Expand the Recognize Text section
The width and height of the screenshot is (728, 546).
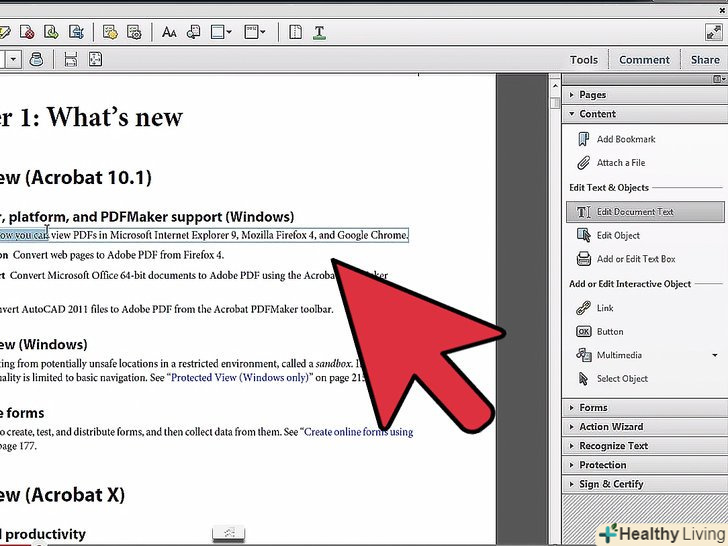click(644, 446)
